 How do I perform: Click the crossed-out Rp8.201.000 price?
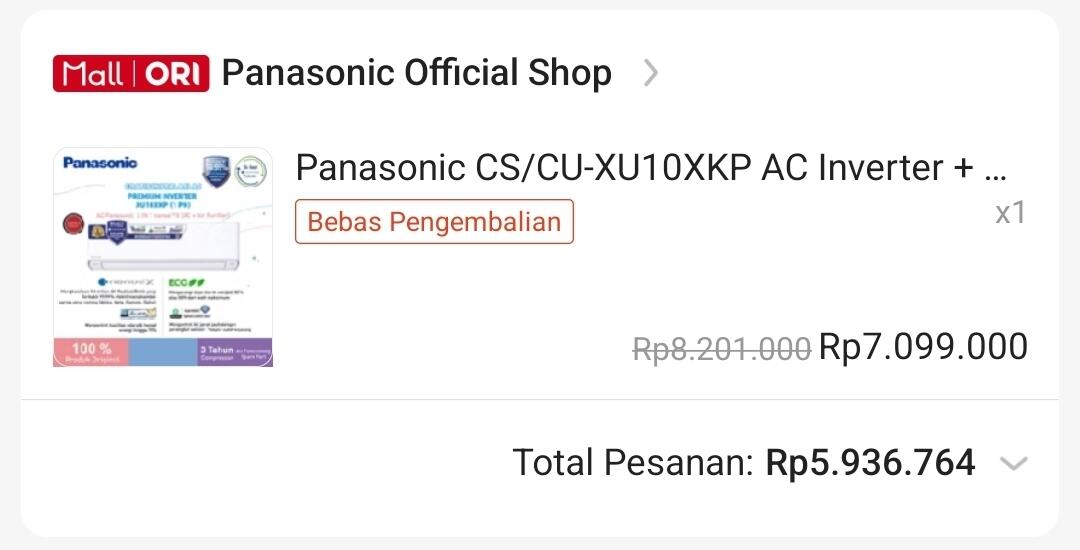click(721, 348)
